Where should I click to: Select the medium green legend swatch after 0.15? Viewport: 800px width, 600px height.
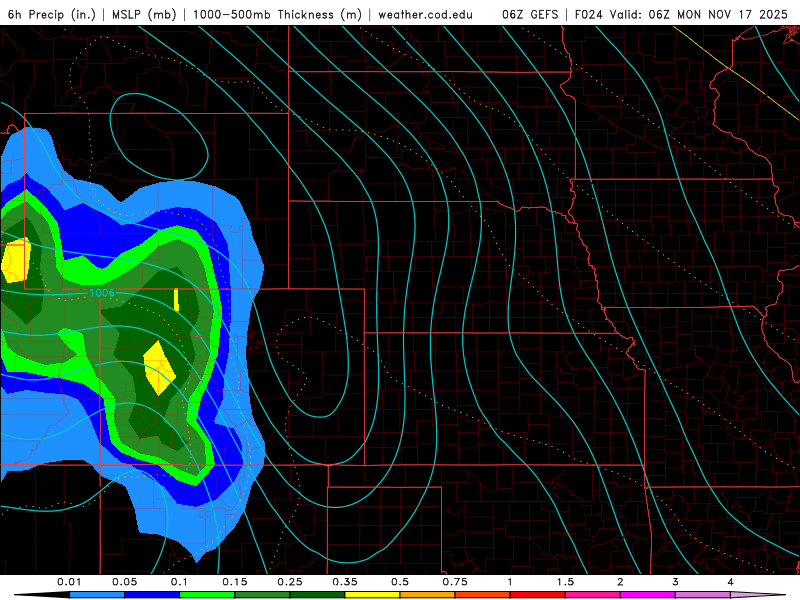click(x=262, y=595)
